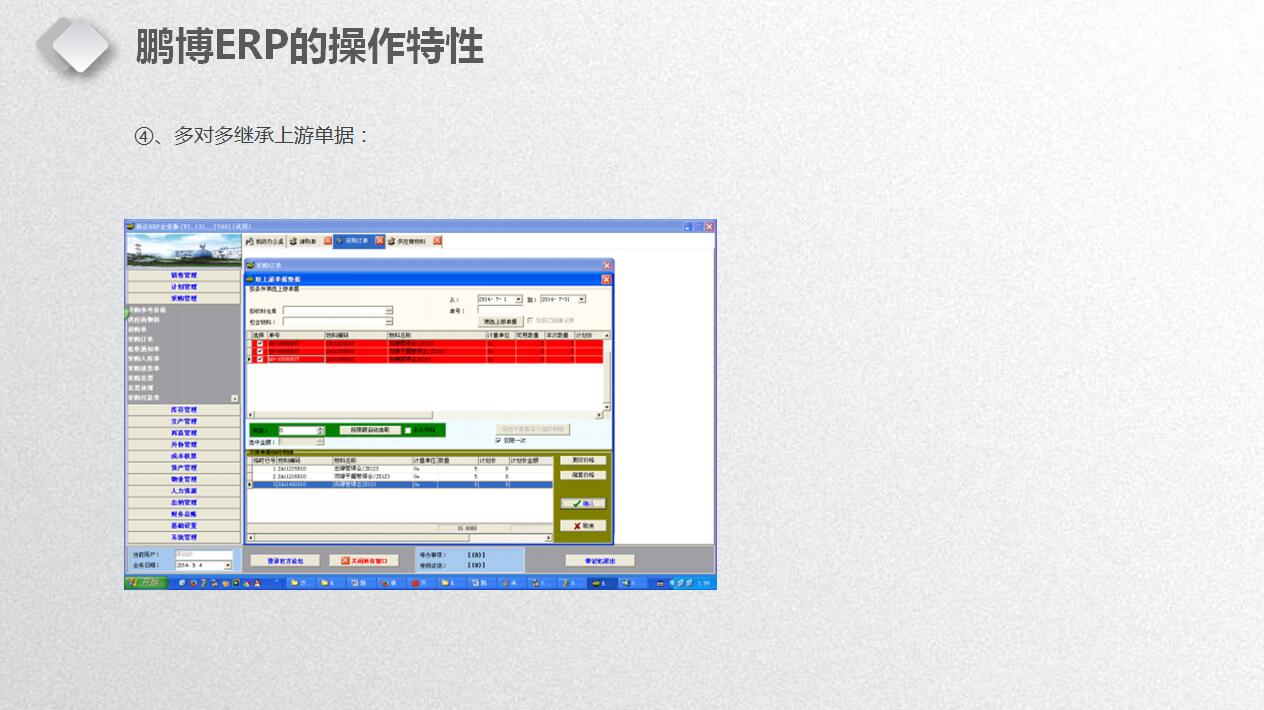This screenshot has height=710, width=1264.
Task: Open the end date dropdown showing 2014-7-31
Action: coord(582,299)
